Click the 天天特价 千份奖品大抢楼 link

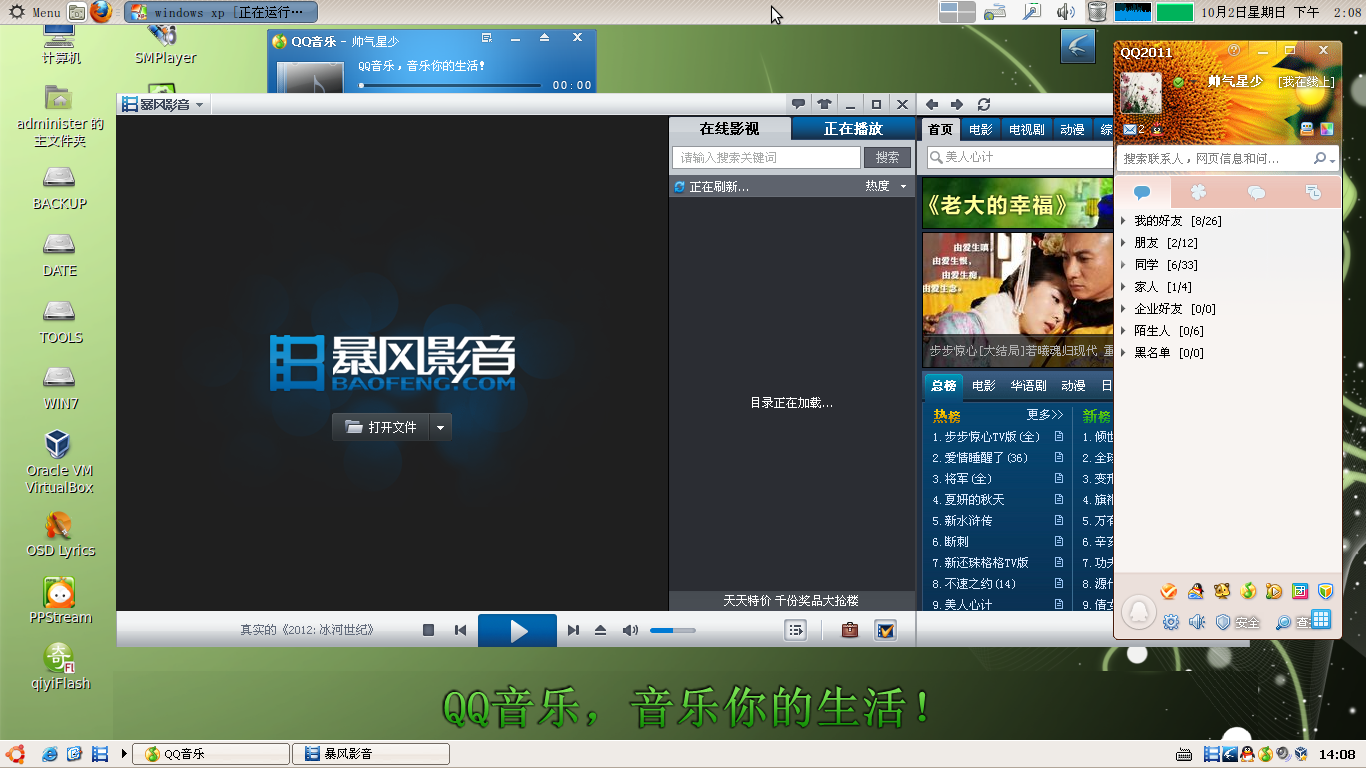(x=791, y=601)
